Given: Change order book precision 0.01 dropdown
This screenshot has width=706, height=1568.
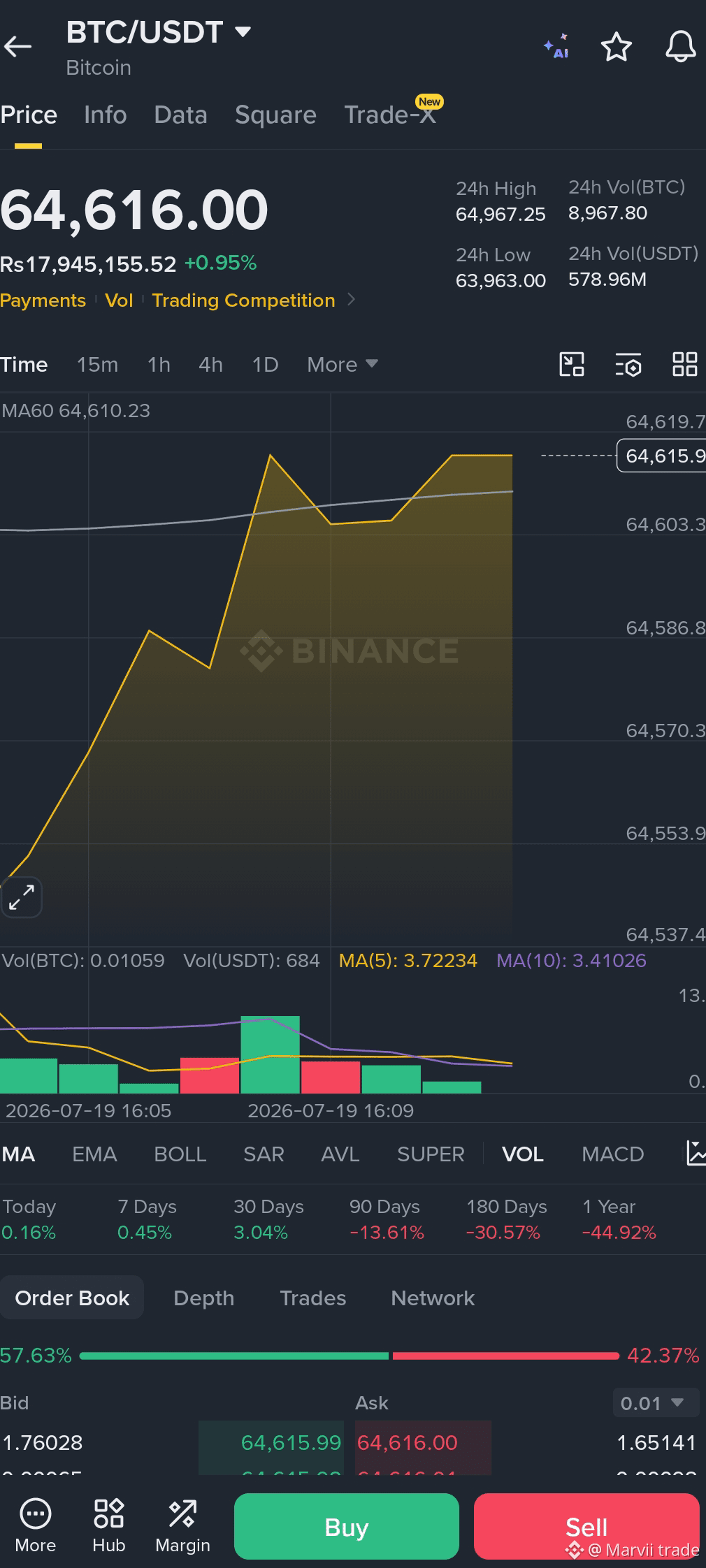Looking at the screenshot, I should click(655, 1403).
